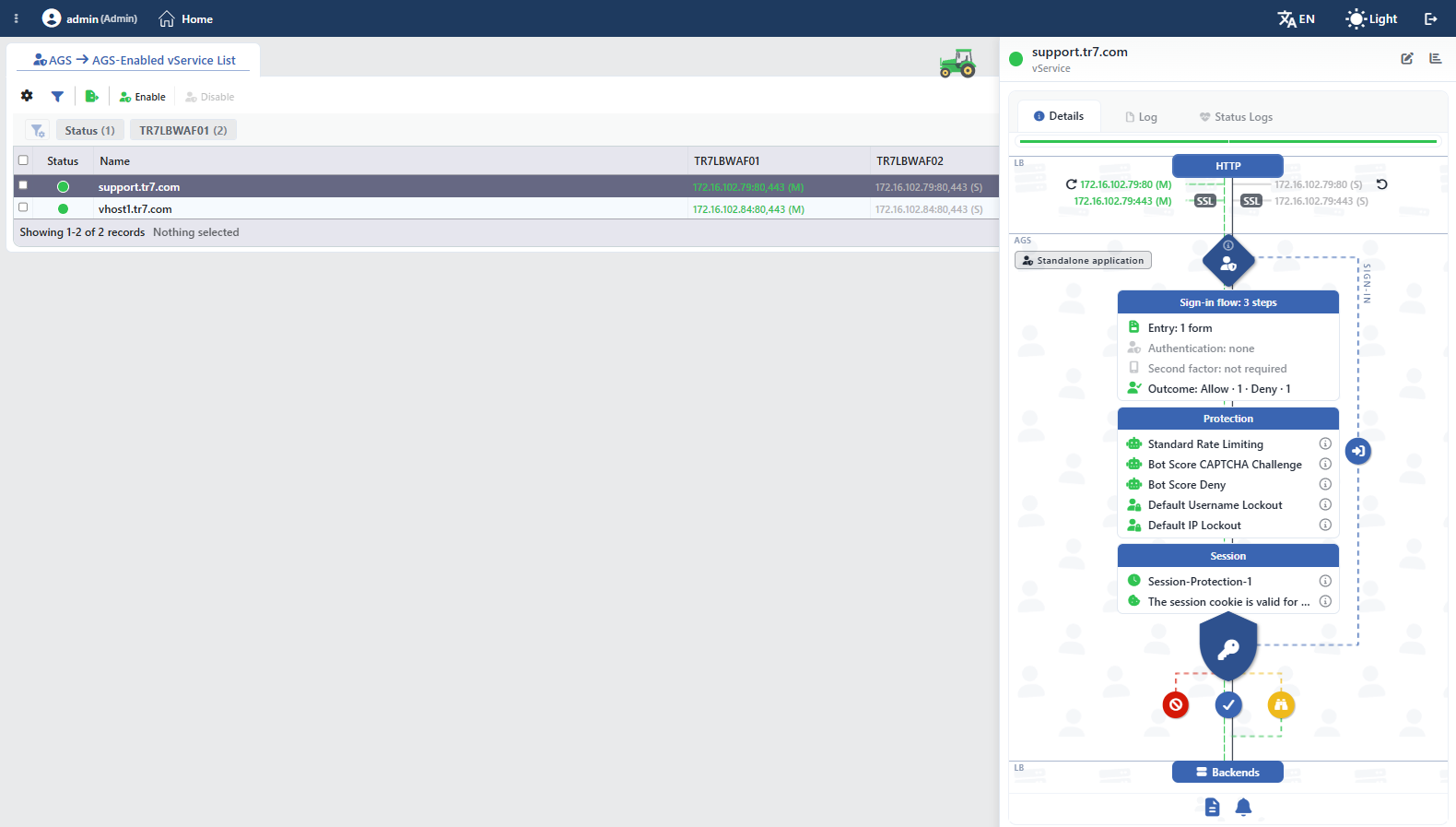Show info for Default Username Lockout

[1325, 504]
